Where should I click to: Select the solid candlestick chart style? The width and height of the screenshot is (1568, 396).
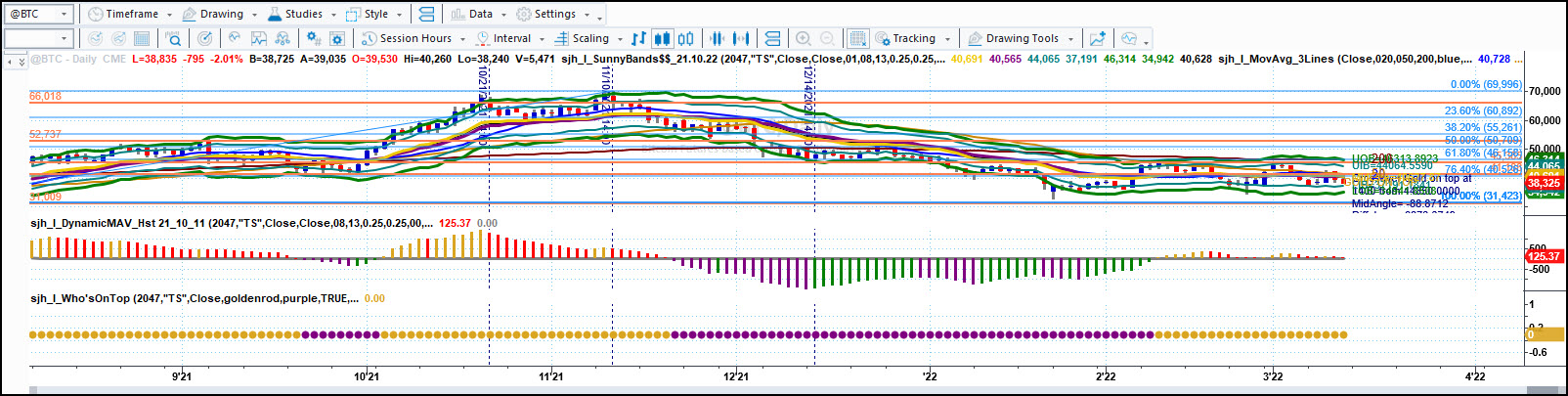[x=662, y=38]
